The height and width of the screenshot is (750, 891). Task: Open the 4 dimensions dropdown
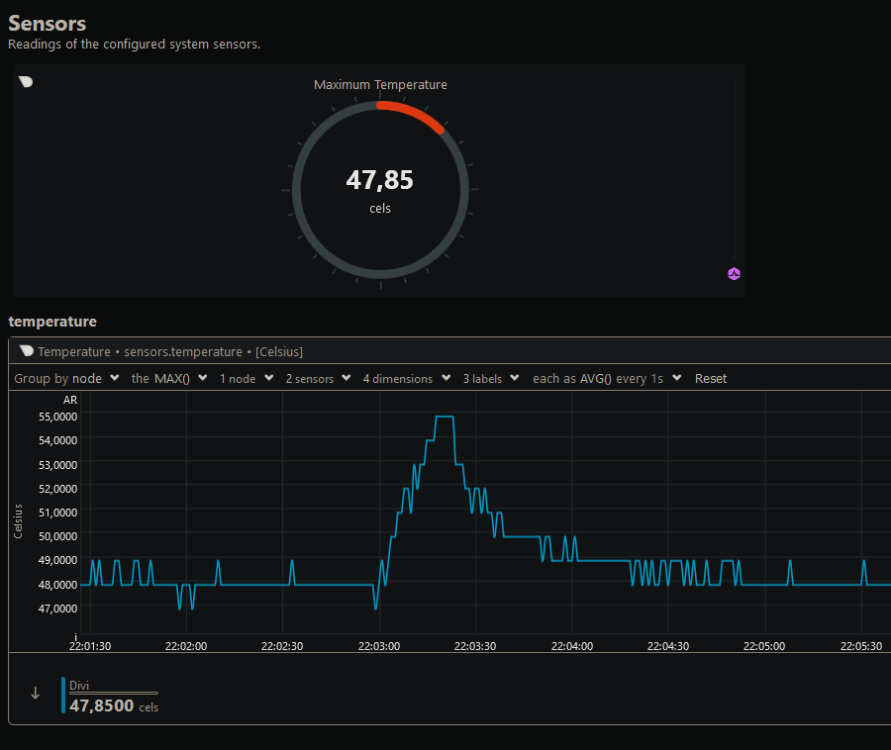(x=407, y=378)
